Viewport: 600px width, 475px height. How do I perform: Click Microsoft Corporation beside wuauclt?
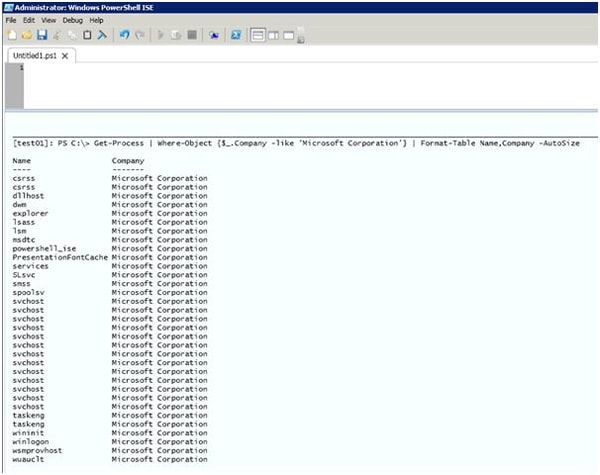click(x=160, y=460)
